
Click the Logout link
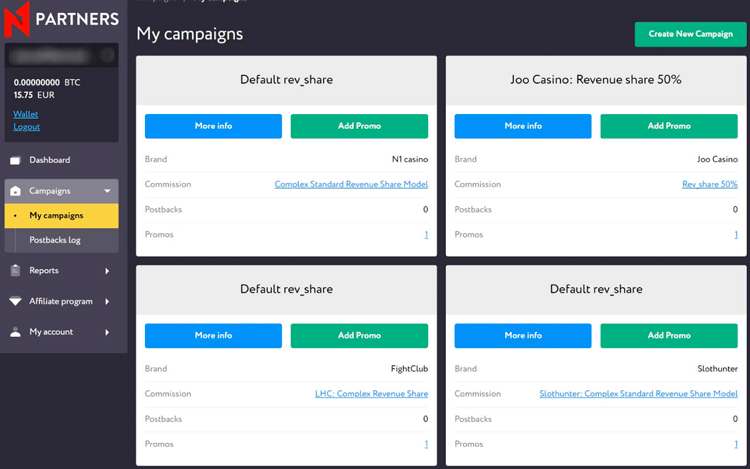click(27, 127)
